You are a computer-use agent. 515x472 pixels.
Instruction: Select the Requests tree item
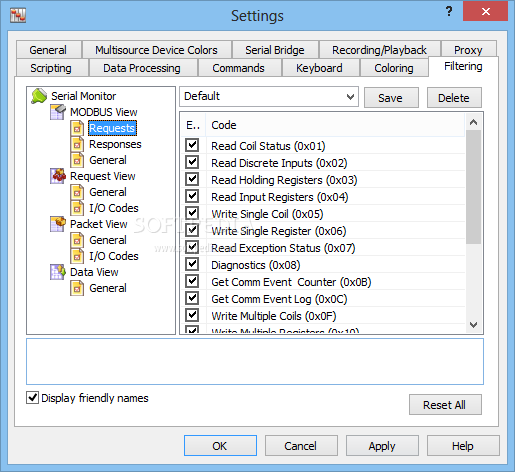pos(112,128)
